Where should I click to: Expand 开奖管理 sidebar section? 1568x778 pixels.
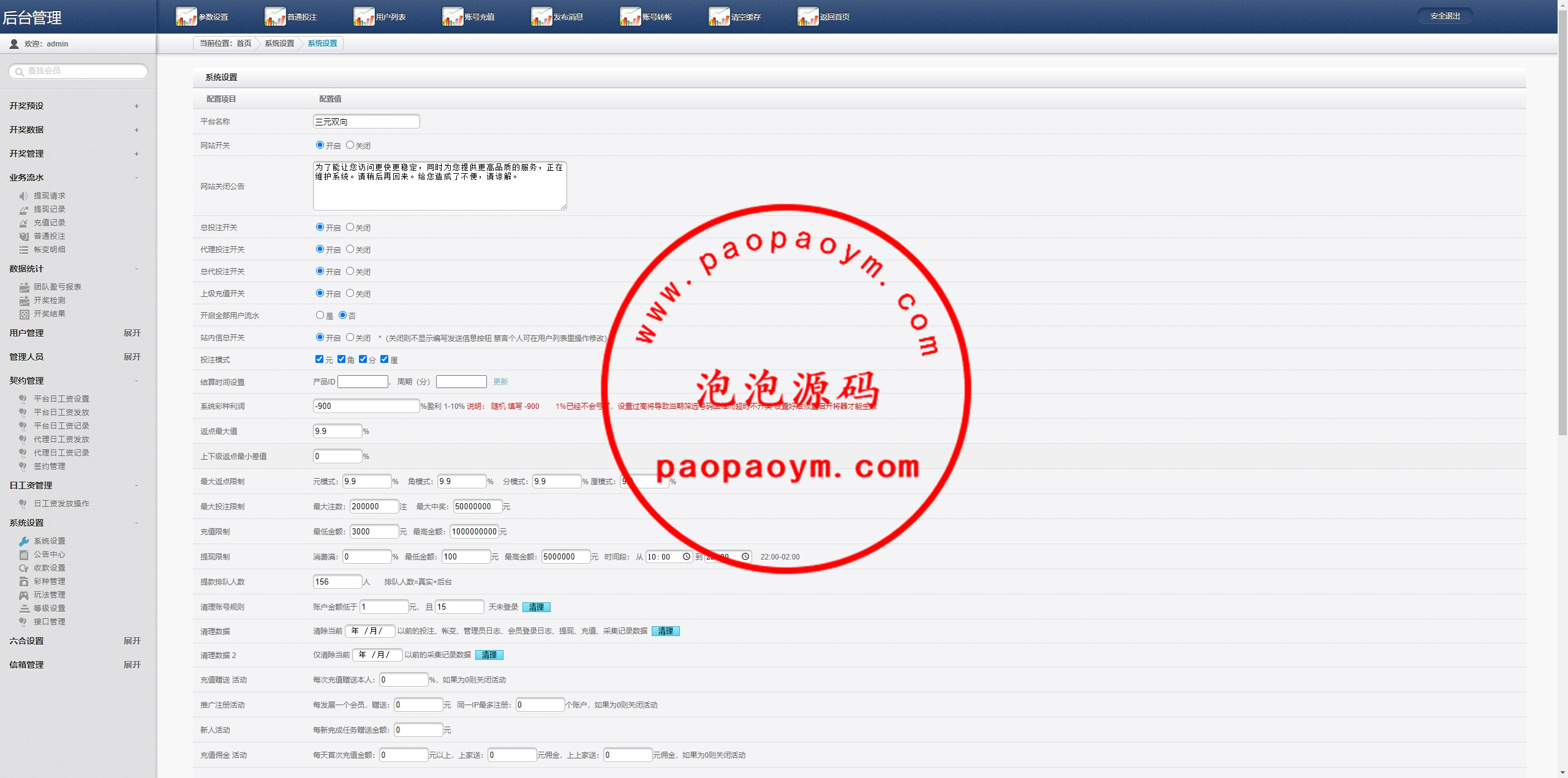click(x=137, y=154)
